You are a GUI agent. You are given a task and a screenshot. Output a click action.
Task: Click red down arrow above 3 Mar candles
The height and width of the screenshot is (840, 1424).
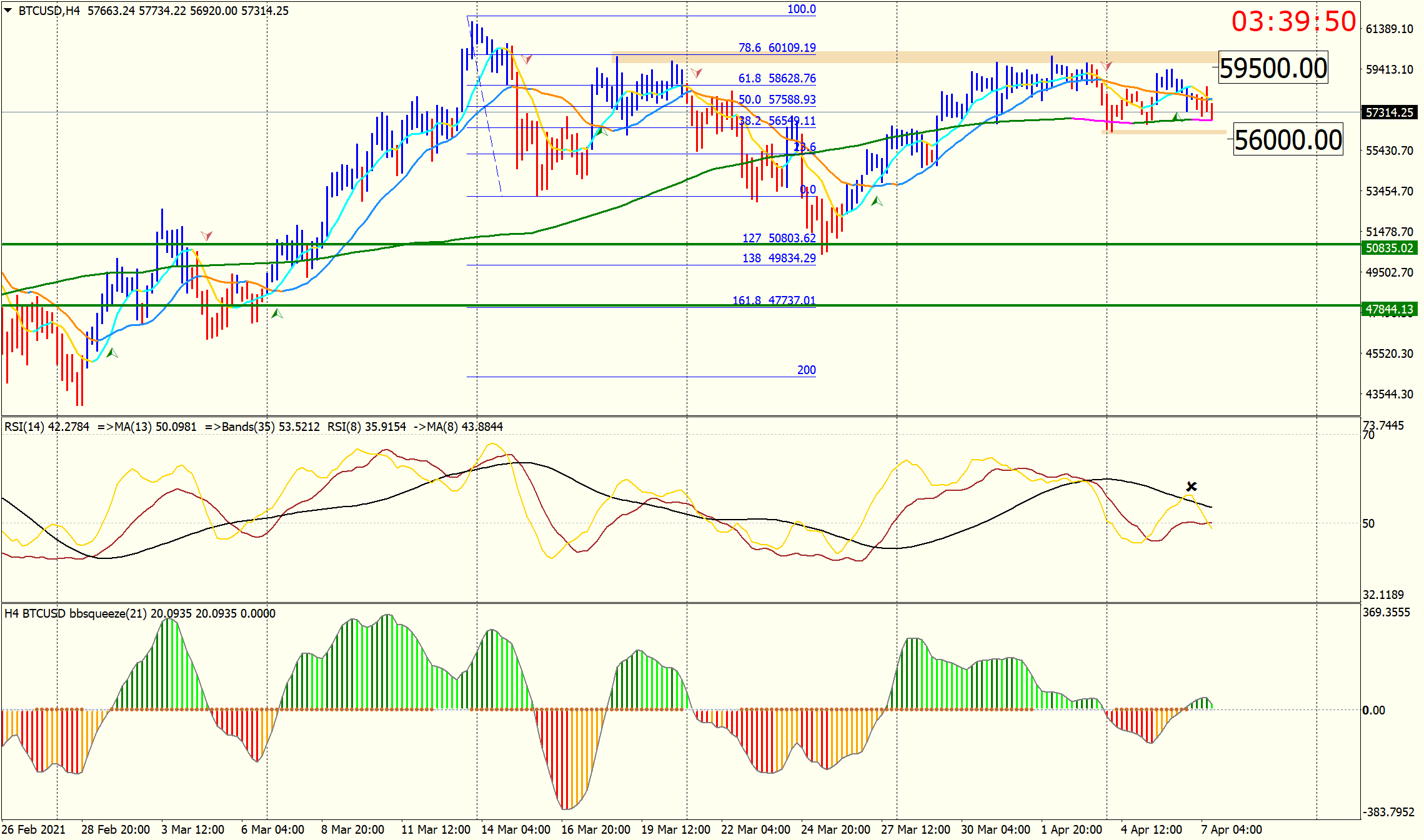[x=206, y=235]
